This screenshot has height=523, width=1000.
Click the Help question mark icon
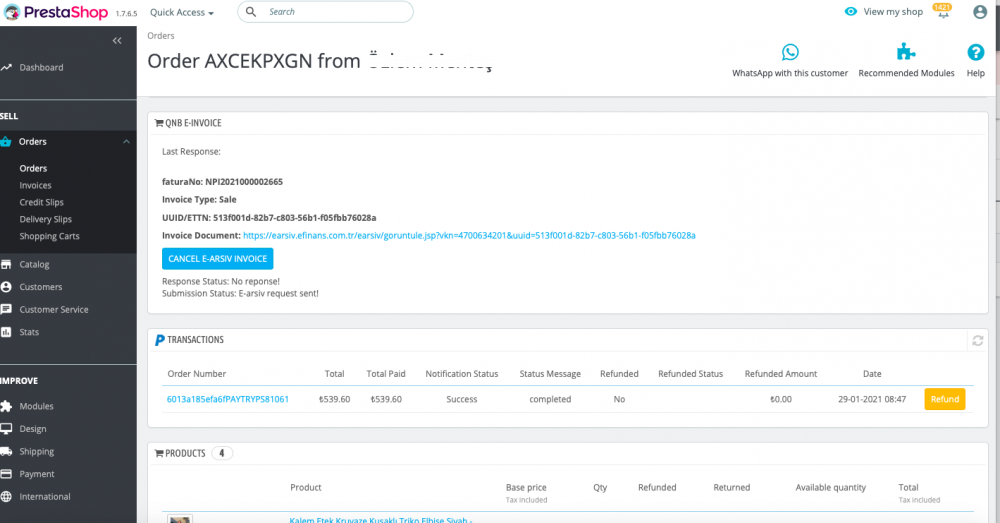976,52
